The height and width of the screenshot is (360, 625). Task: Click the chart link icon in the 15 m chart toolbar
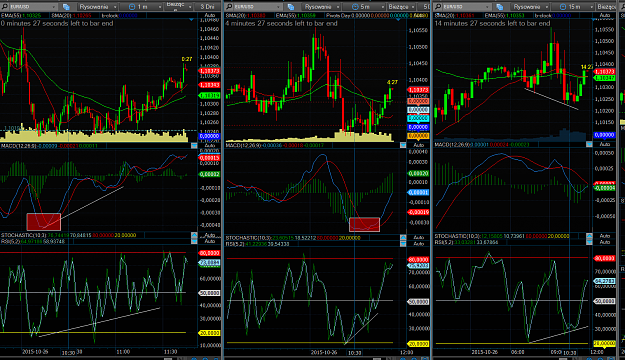[x=499, y=7]
